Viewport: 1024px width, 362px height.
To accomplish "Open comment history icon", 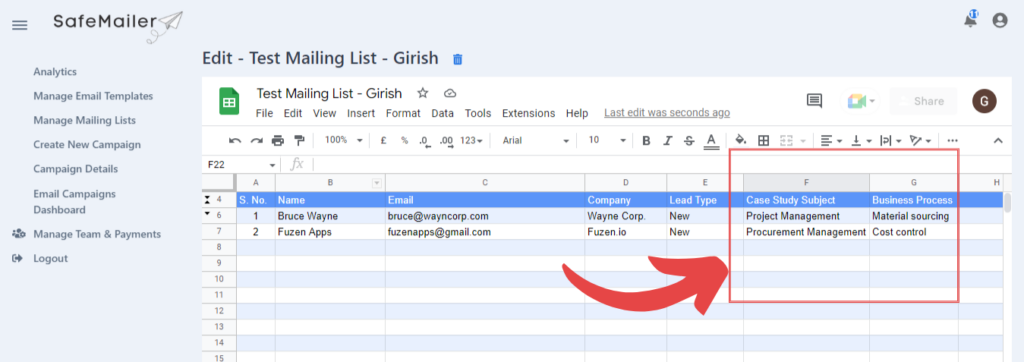I will click(x=814, y=101).
